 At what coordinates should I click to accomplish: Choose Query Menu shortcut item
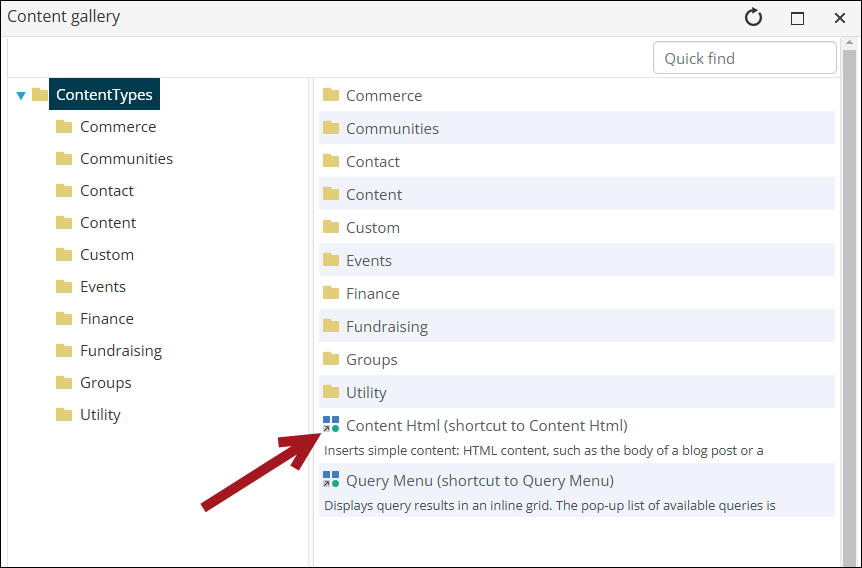pyautogui.click(x=479, y=480)
